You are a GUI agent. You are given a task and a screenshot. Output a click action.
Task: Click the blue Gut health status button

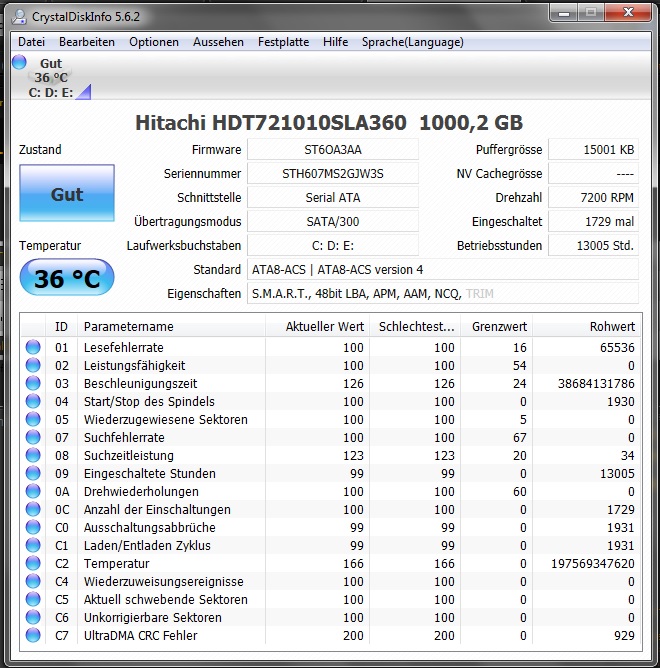tap(67, 194)
